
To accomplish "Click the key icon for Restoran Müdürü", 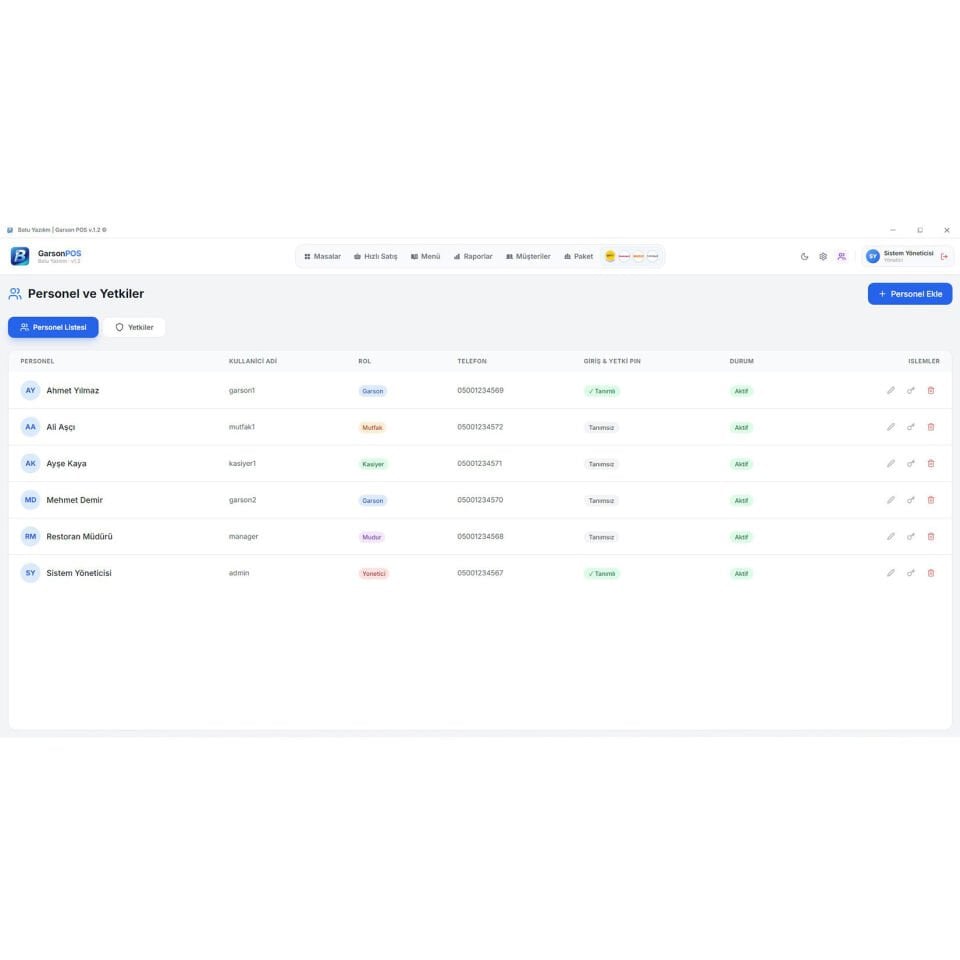I will pyautogui.click(x=911, y=536).
